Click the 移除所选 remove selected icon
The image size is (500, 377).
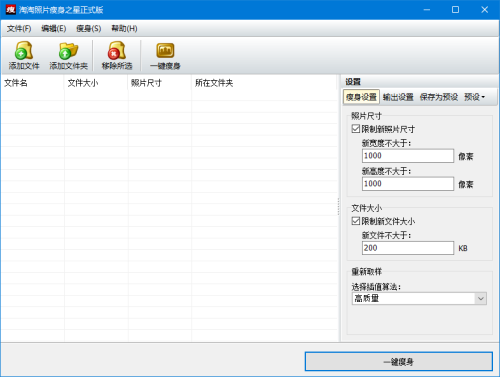(117, 51)
